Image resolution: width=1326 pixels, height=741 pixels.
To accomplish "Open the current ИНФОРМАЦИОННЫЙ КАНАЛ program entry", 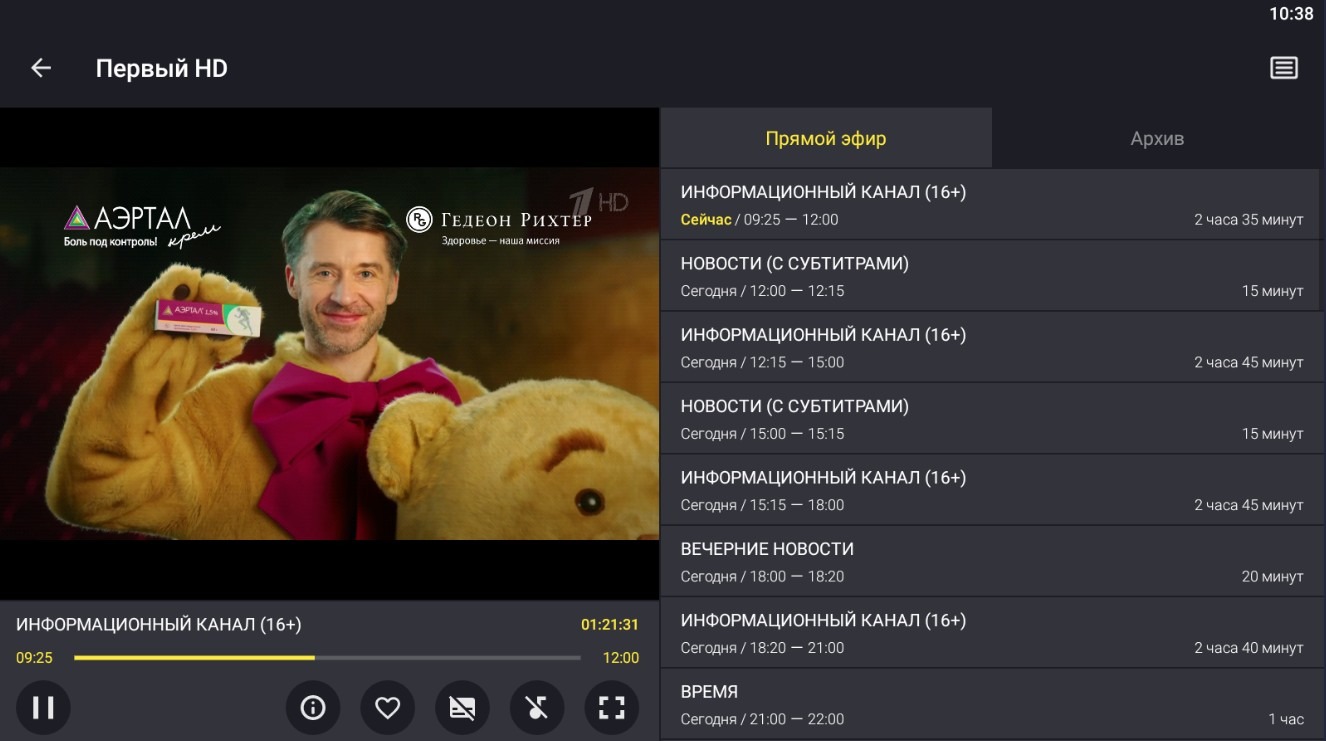I will click(x=992, y=205).
